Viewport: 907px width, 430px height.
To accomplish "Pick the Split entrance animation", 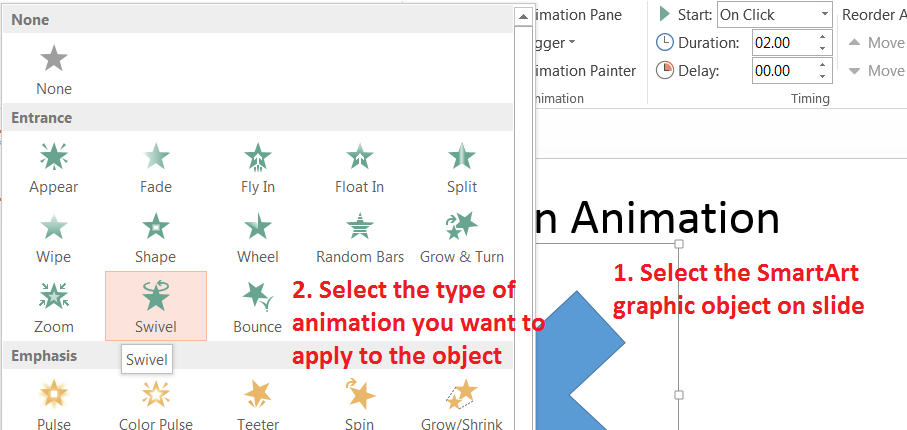I will click(x=461, y=158).
